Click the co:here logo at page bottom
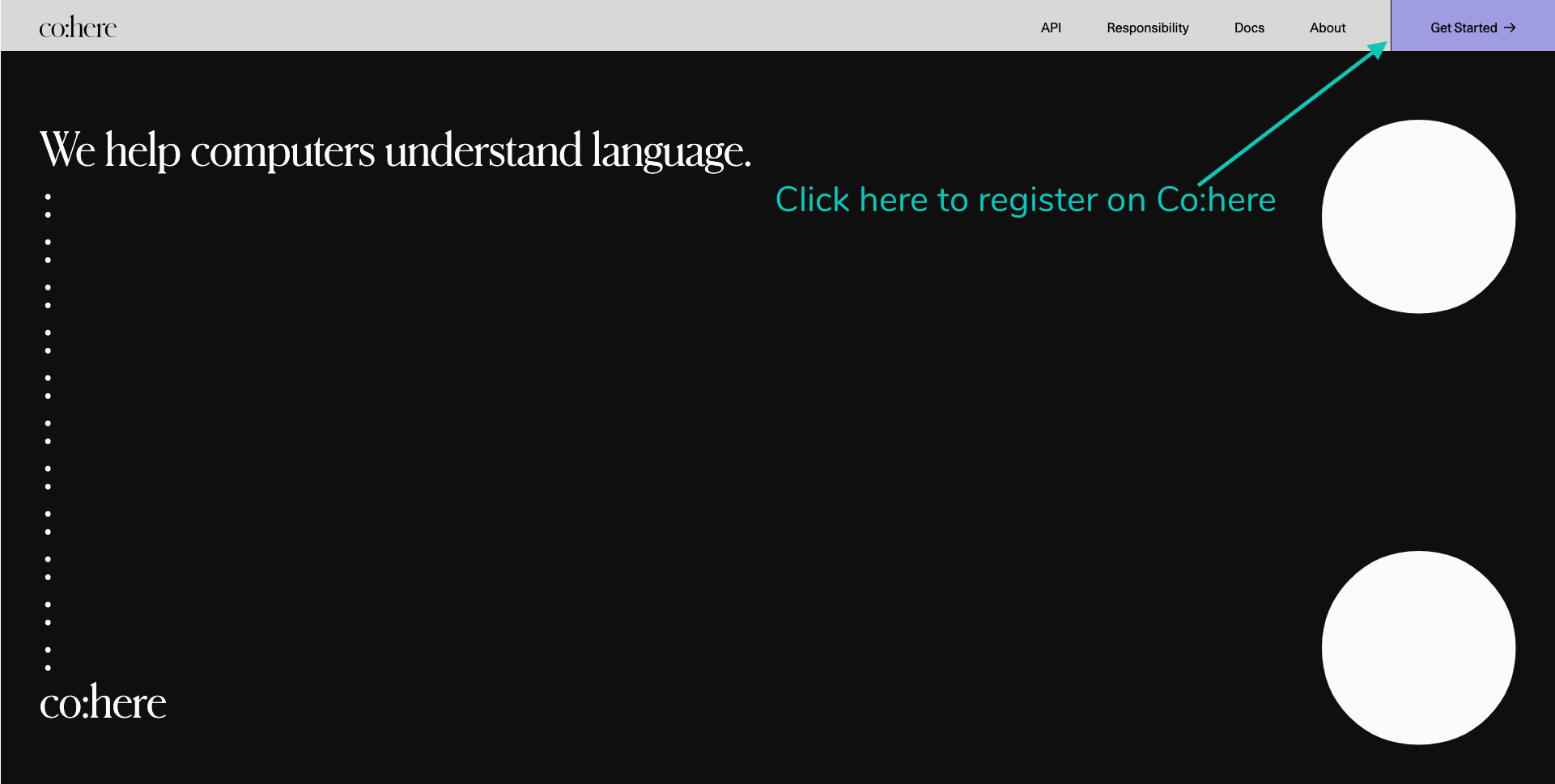Viewport: 1555px width, 784px height. (x=103, y=701)
